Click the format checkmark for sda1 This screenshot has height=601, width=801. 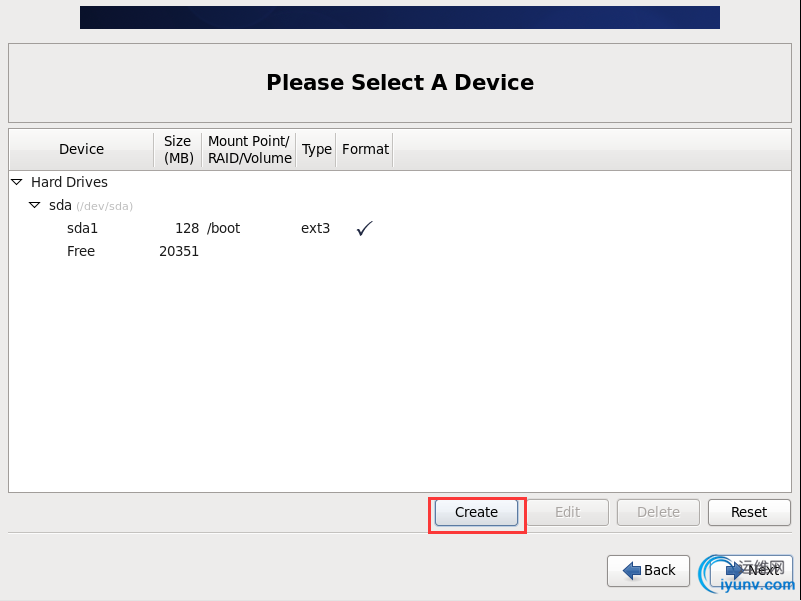[364, 228]
